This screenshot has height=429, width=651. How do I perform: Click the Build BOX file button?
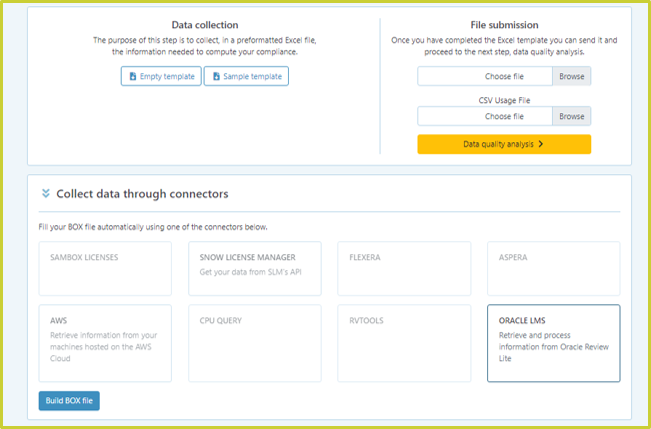click(69, 401)
